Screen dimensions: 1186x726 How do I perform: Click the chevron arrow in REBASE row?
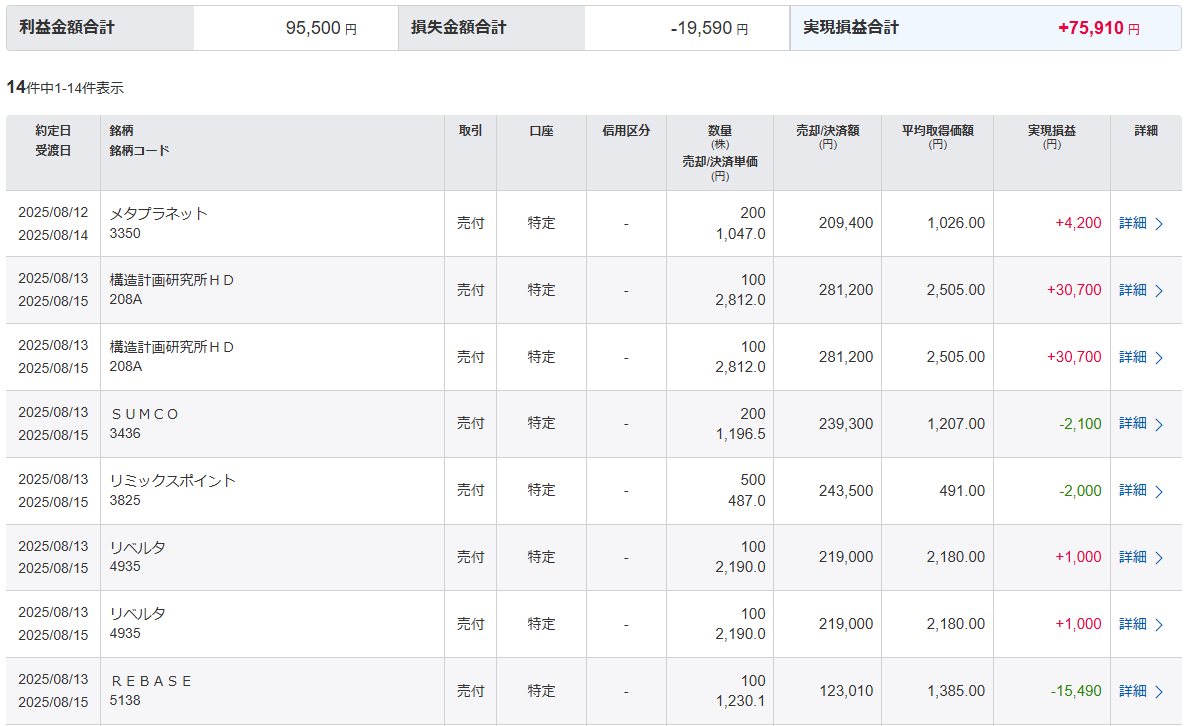(1159, 692)
